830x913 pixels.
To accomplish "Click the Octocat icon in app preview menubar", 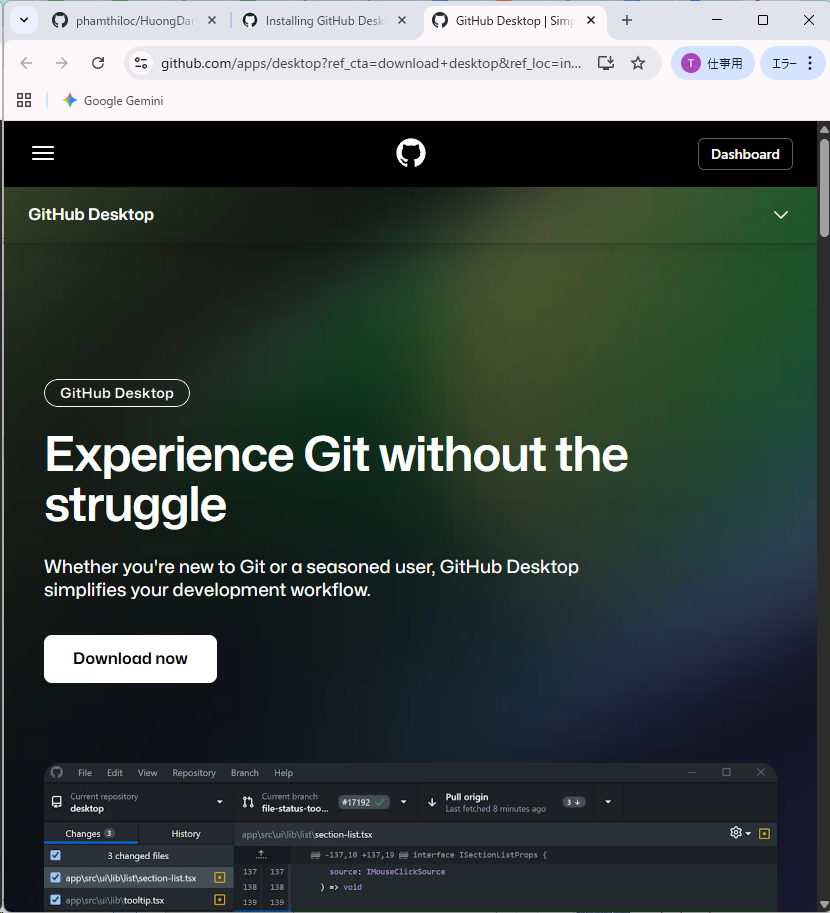I will [x=56, y=772].
